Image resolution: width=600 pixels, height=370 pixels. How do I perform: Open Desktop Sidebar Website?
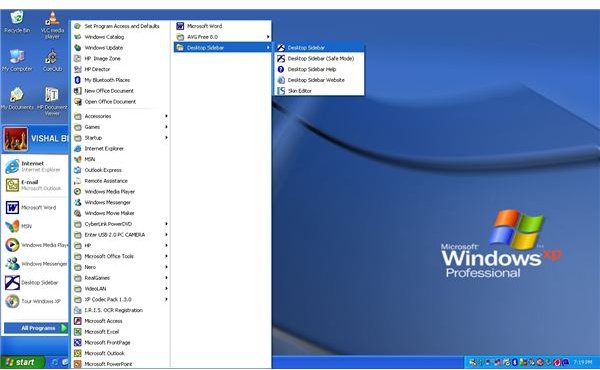(x=319, y=80)
